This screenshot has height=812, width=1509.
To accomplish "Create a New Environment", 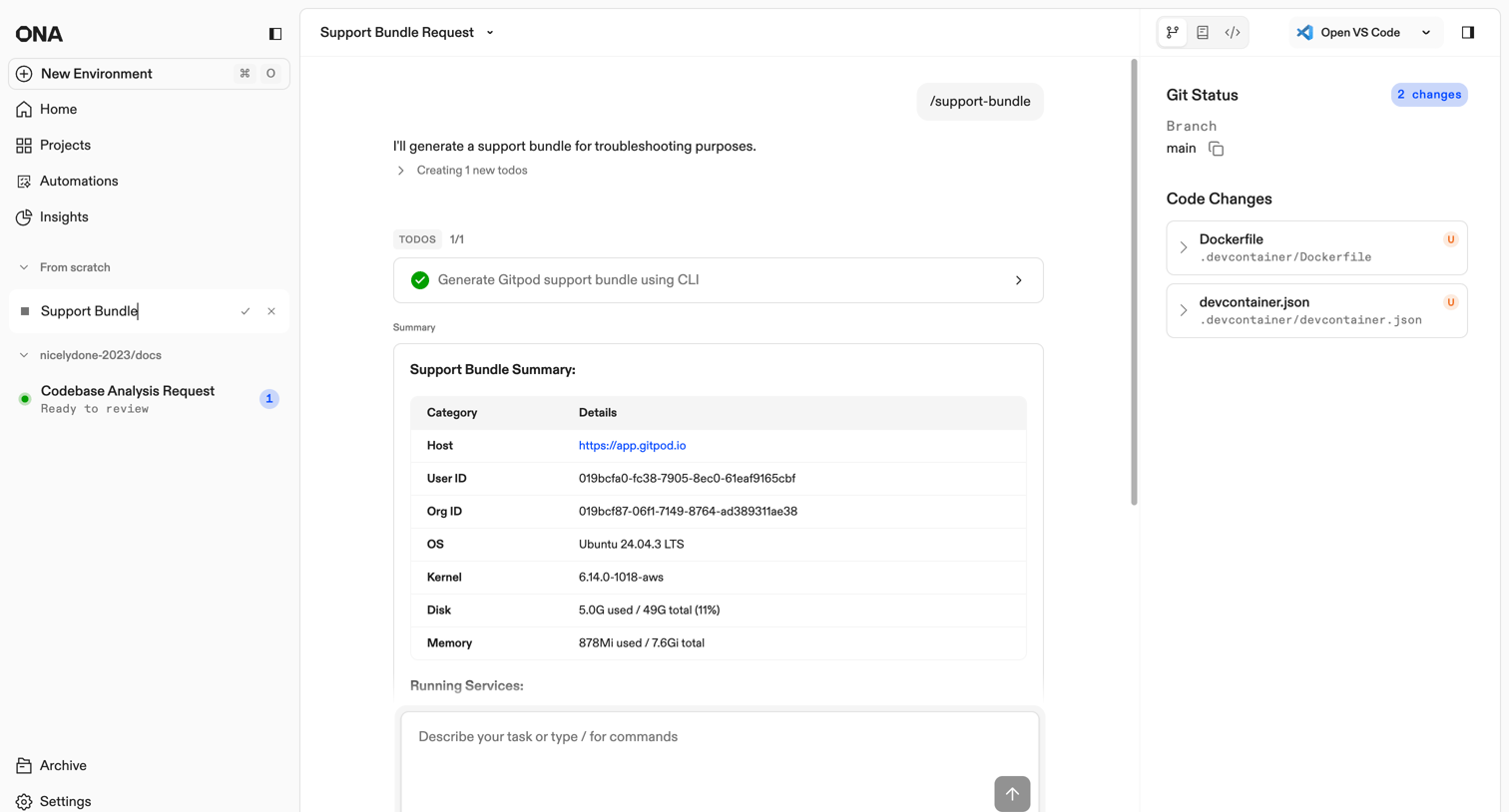I will click(x=149, y=74).
